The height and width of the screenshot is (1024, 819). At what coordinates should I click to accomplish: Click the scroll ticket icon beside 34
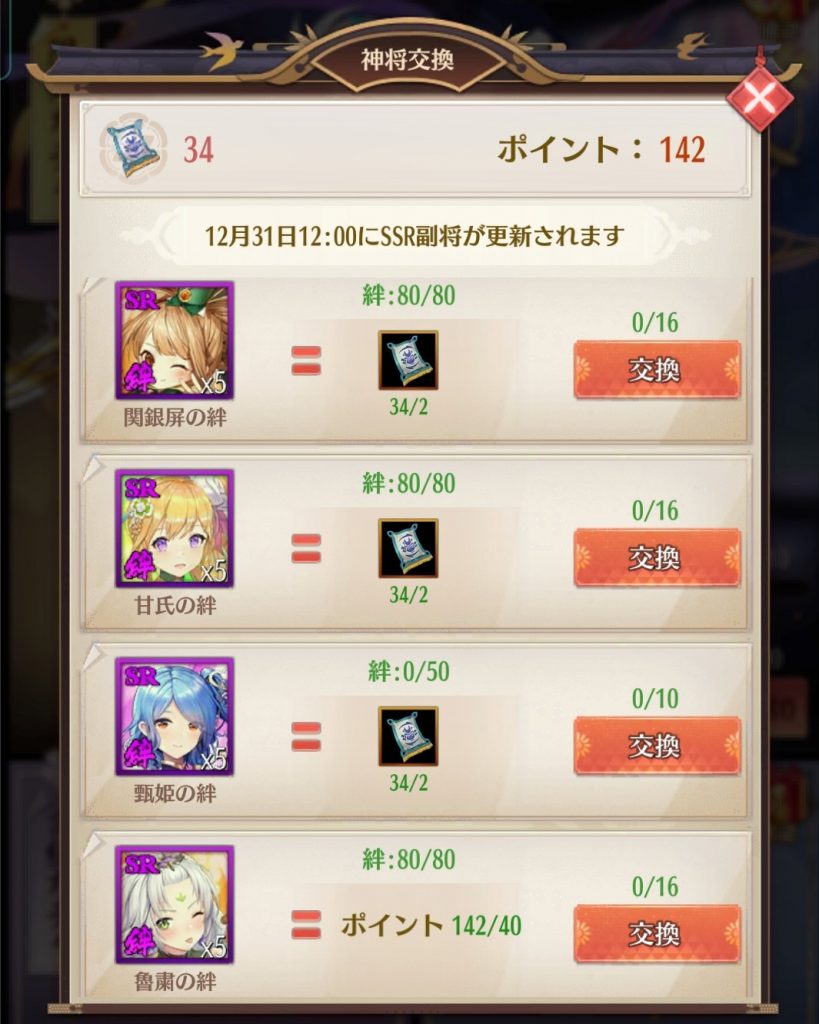[133, 150]
